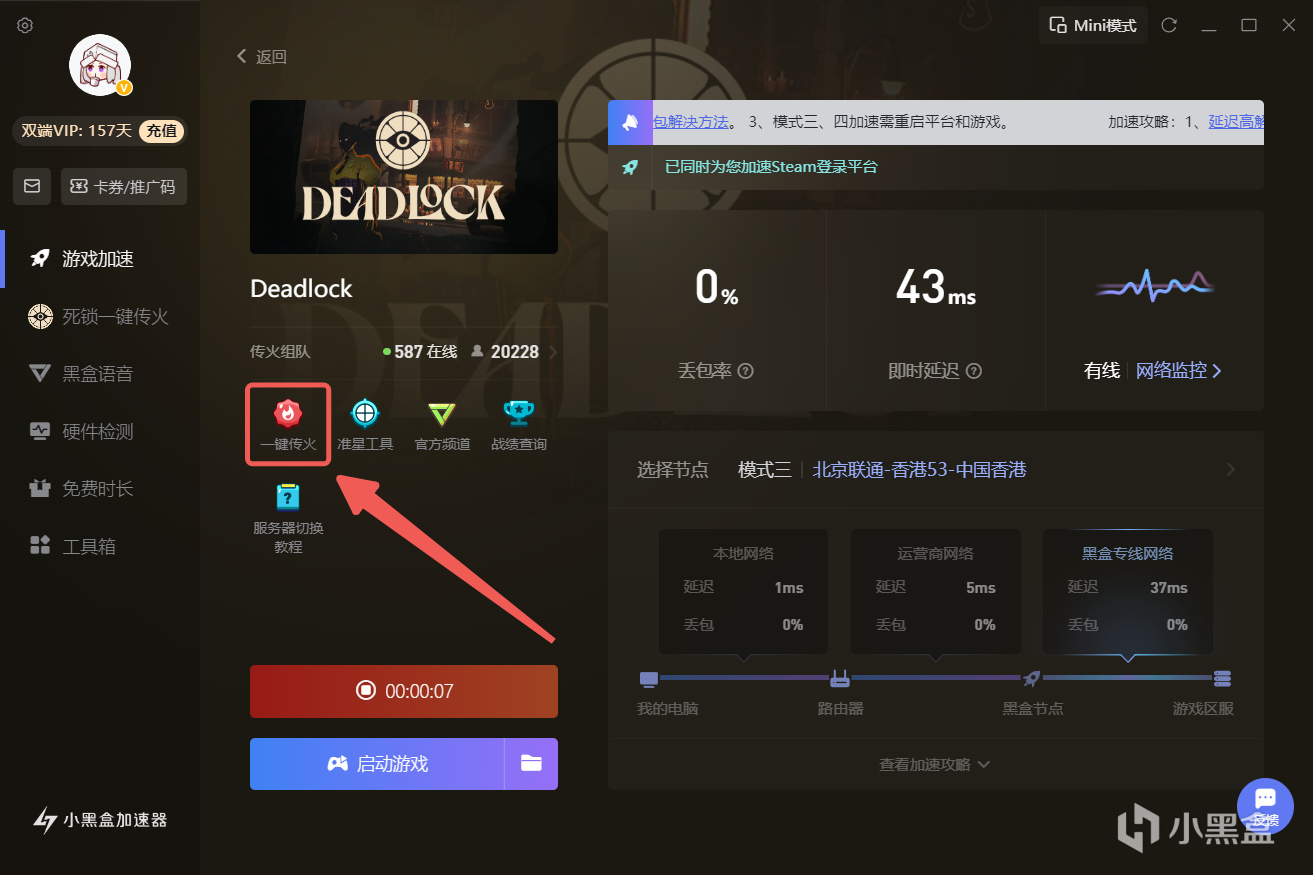Screen dimensions: 1313x875
Task: Click the 模式三 mode label
Action: 765,470
